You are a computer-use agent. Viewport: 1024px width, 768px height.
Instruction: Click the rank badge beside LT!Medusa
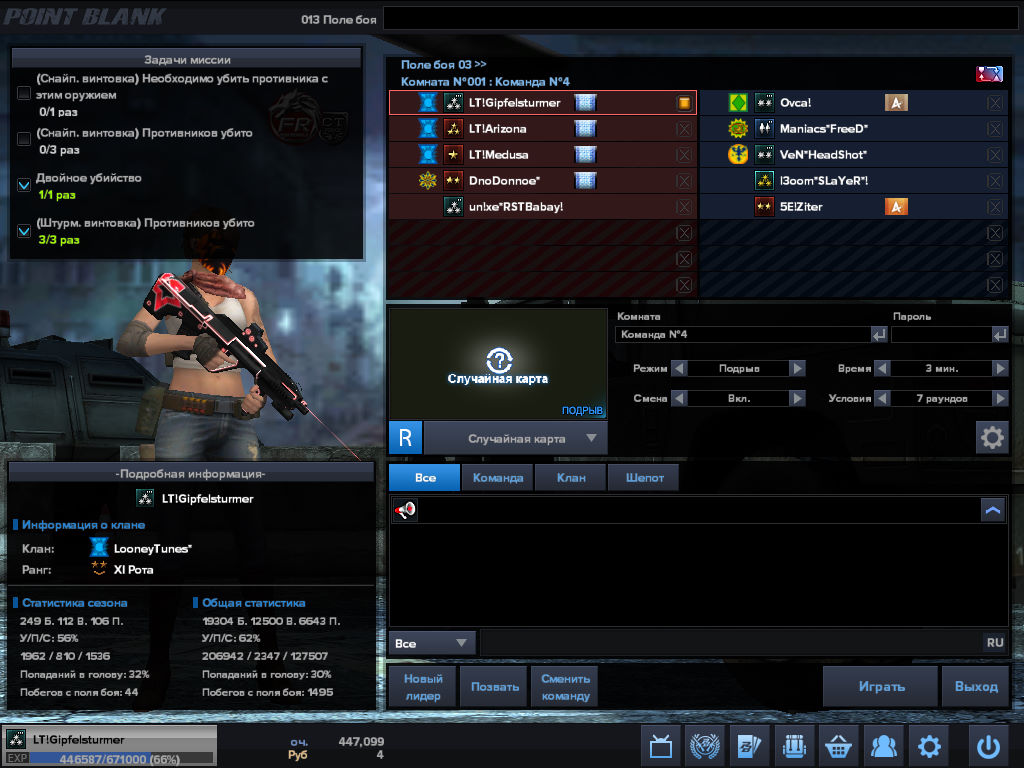click(453, 155)
